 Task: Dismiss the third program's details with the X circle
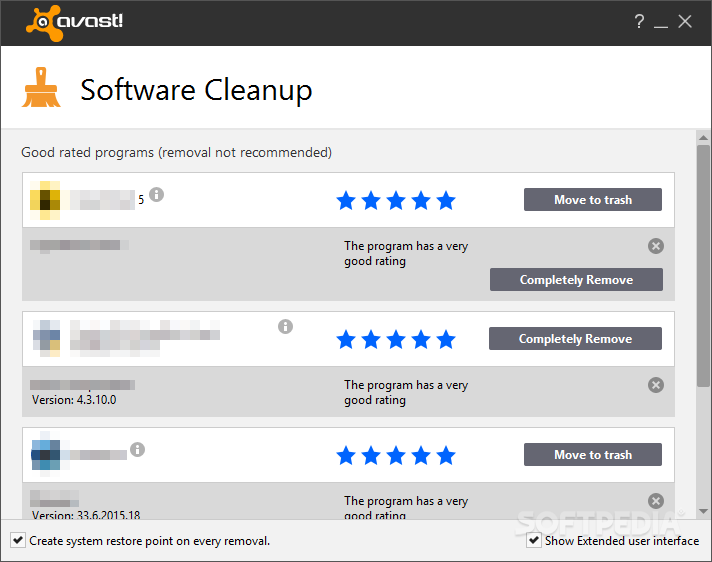tap(656, 501)
